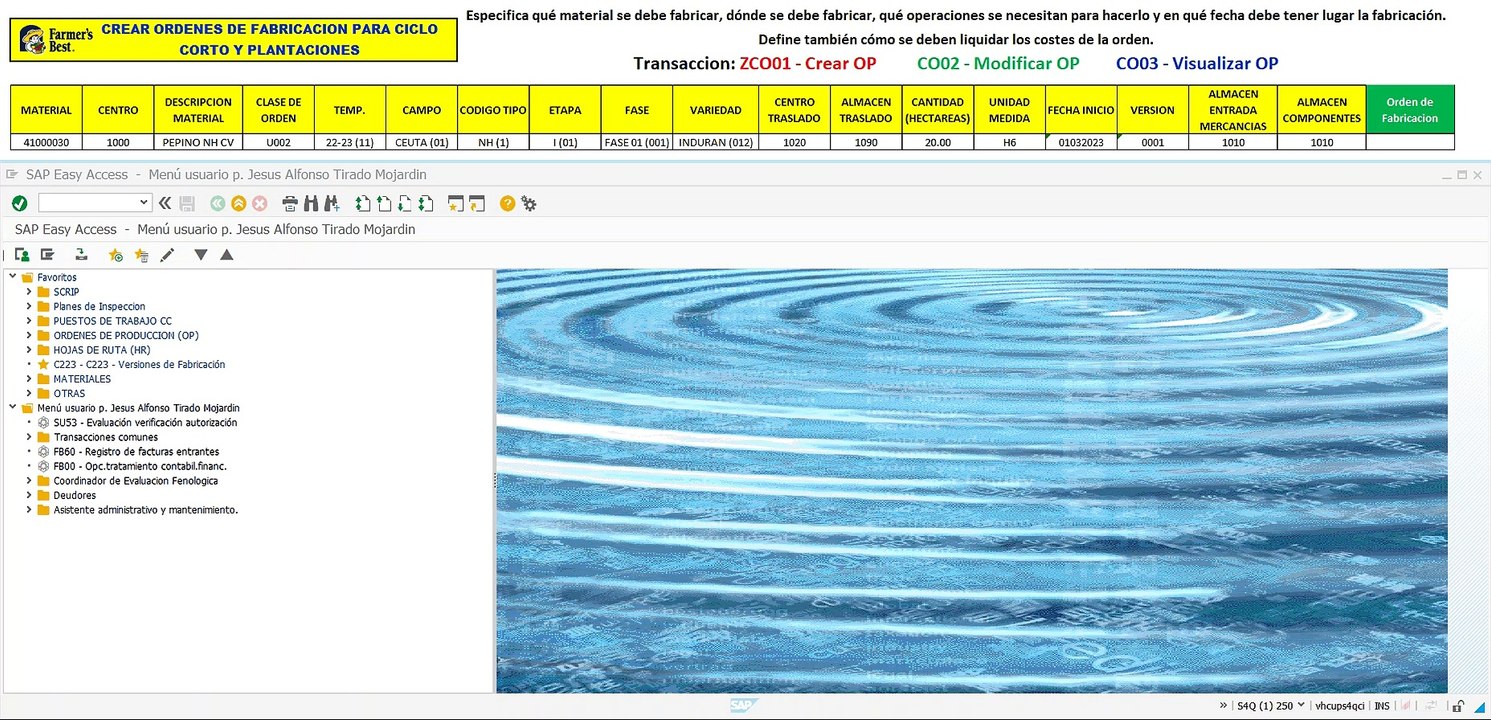Viewport: 1491px width, 720px height.
Task: Click the Next Page icon
Action: tap(405, 203)
